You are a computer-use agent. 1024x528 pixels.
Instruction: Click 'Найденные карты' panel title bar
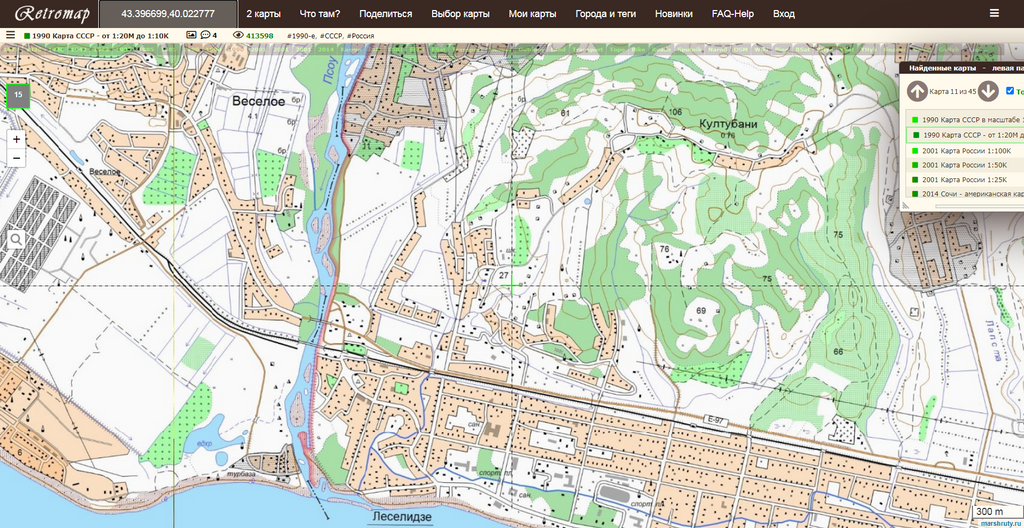click(962, 68)
